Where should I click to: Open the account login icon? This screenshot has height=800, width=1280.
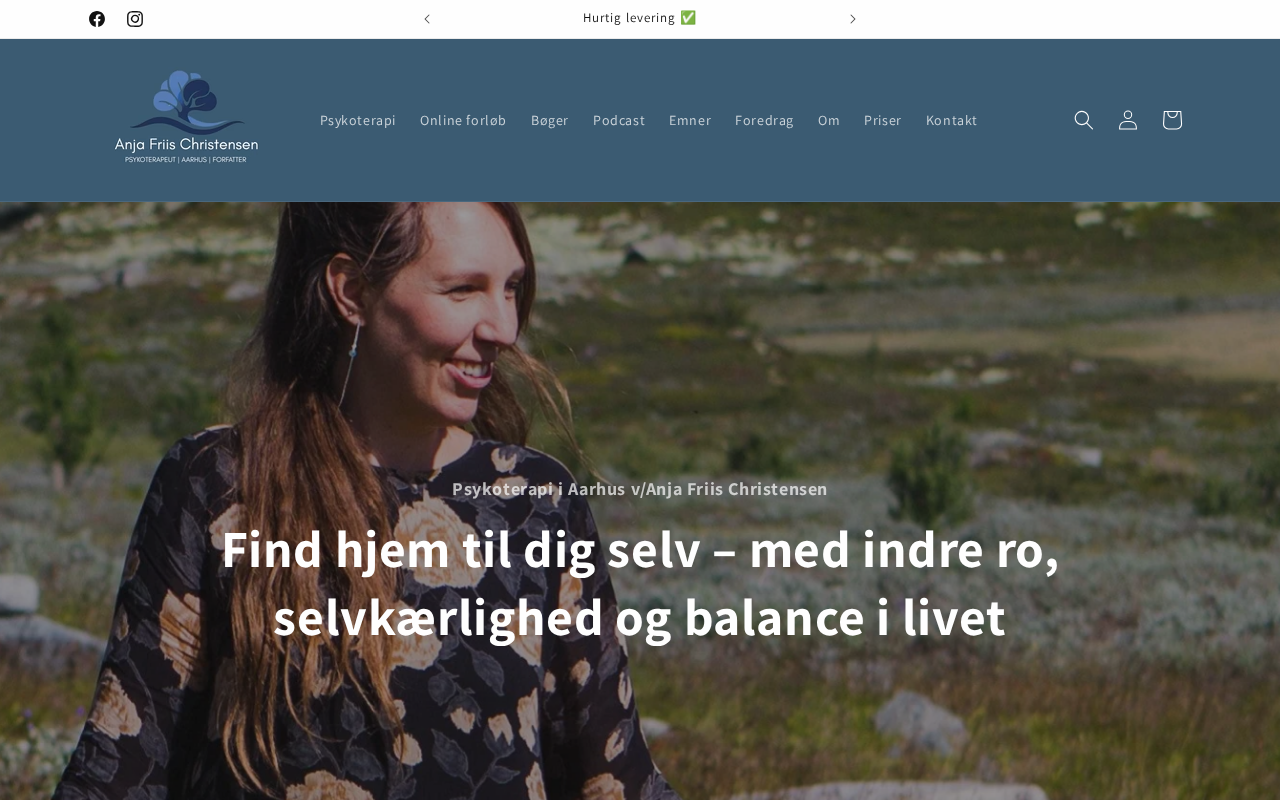(1128, 120)
